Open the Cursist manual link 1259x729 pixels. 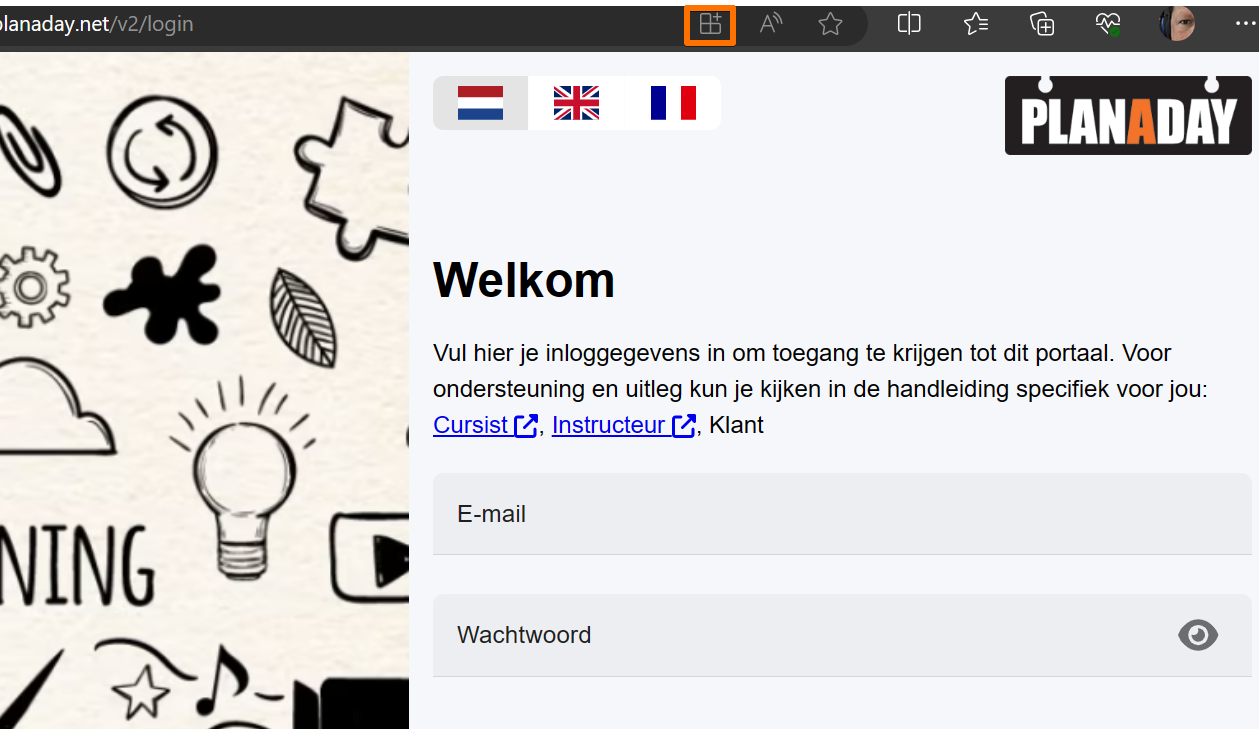(485, 425)
